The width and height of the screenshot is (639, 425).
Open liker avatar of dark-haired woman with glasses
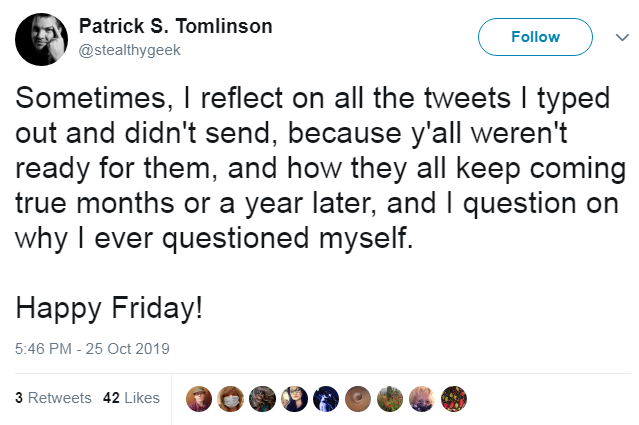pyautogui.click(x=294, y=399)
